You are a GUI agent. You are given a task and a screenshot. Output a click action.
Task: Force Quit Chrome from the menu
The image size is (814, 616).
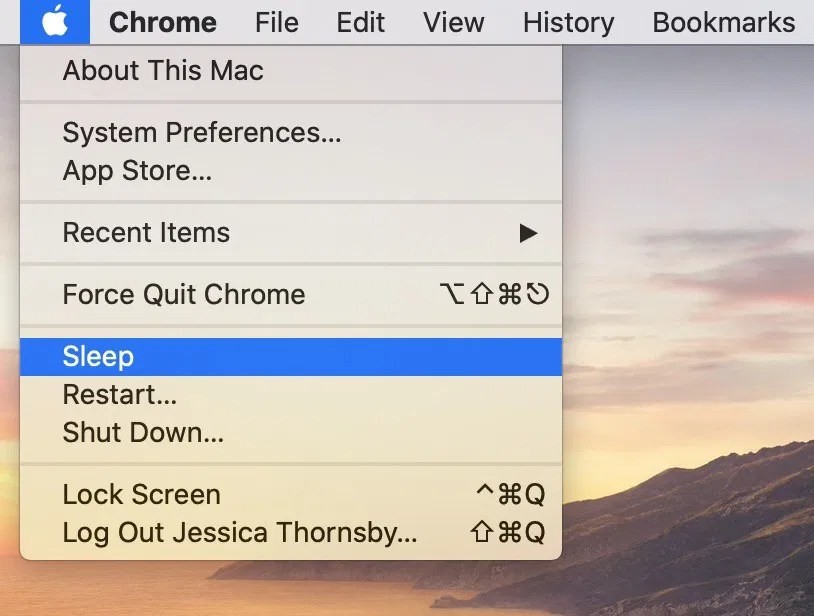tap(184, 294)
